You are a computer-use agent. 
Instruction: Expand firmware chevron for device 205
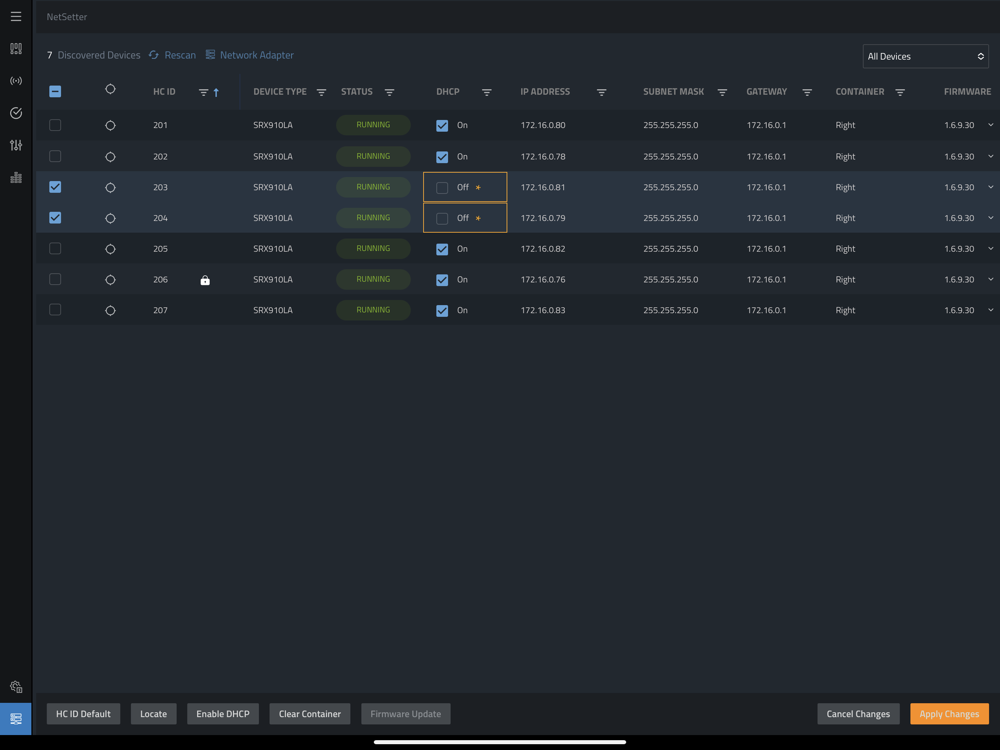[990, 248]
